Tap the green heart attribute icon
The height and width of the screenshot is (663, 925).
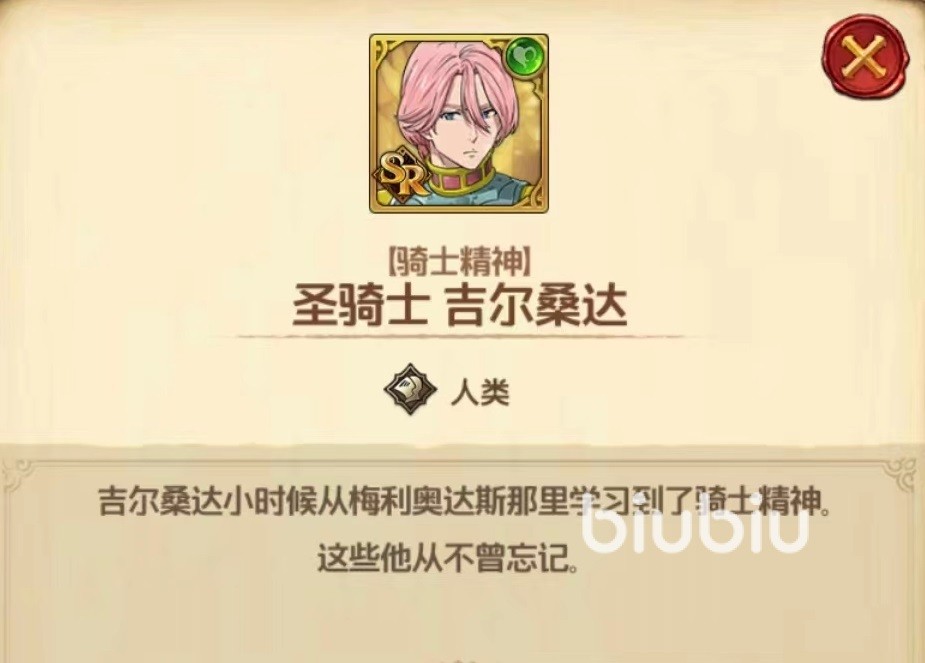point(525,57)
